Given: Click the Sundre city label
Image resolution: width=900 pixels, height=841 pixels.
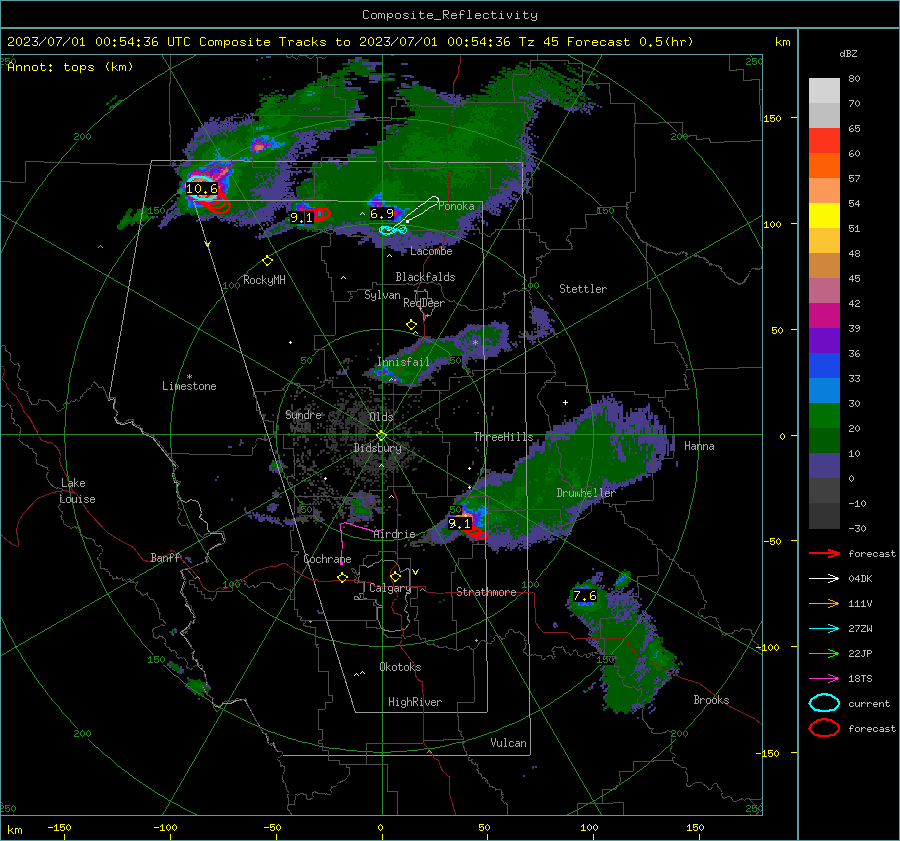Looking at the screenshot, I should [x=304, y=415].
